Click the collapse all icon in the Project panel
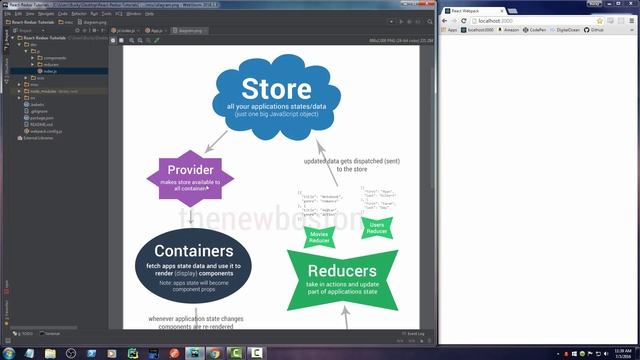 (85, 31)
